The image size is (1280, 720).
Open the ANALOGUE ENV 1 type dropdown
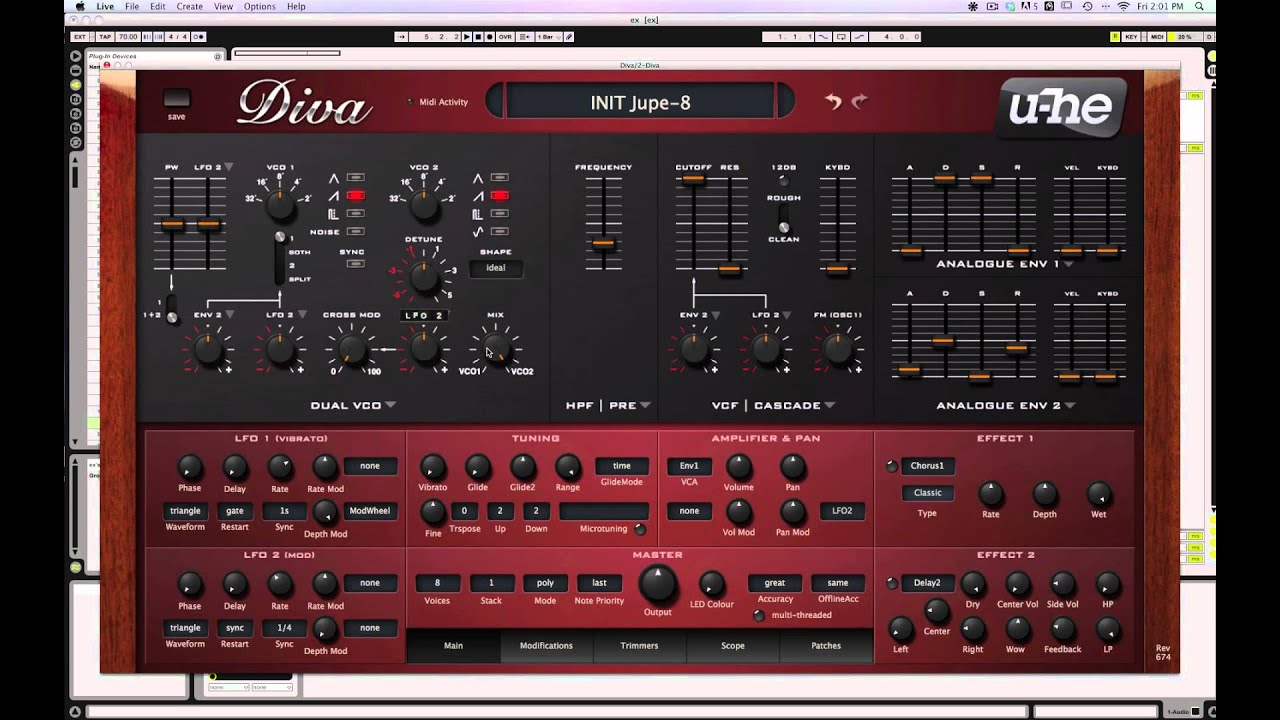1068,264
